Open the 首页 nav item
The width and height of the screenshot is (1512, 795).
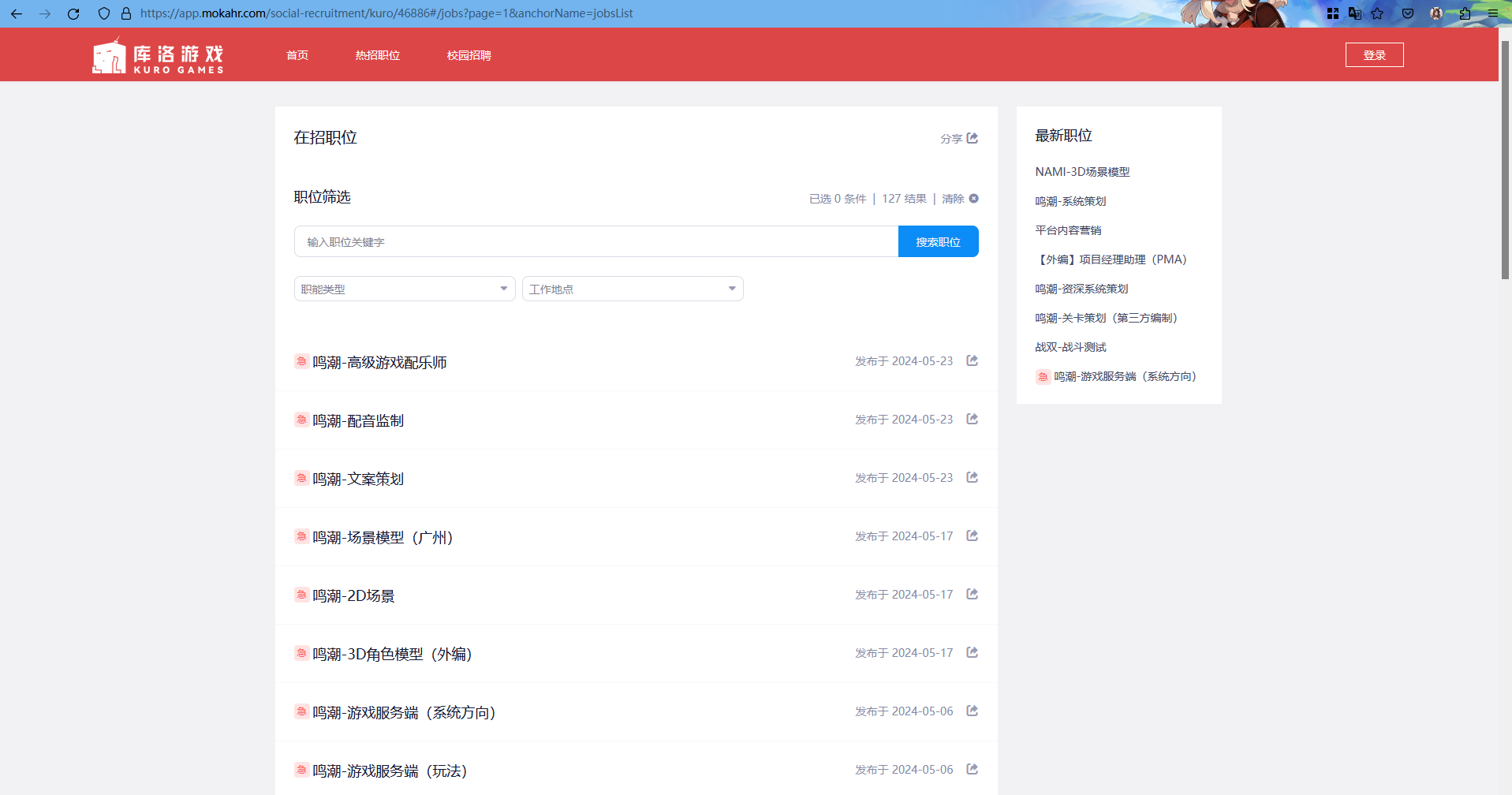coord(297,55)
